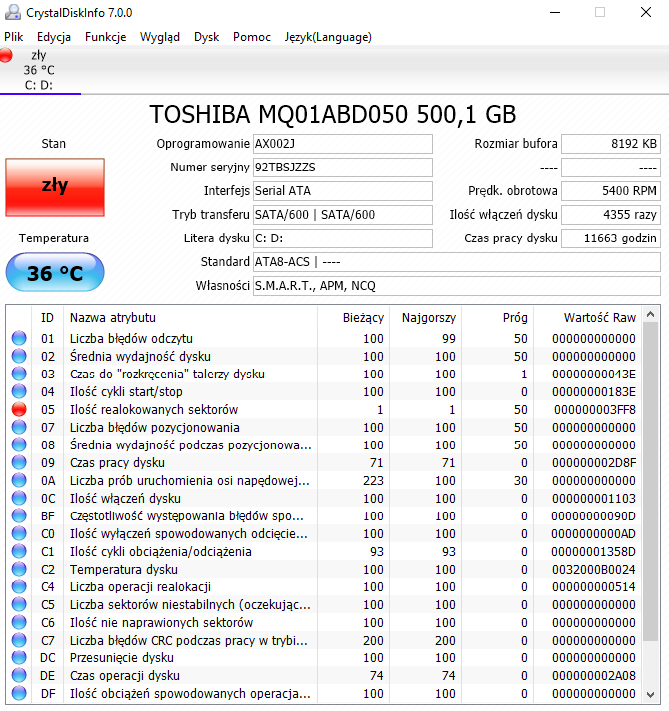
Task: Click the power-on count field 4355 razy
Action: tap(610, 214)
